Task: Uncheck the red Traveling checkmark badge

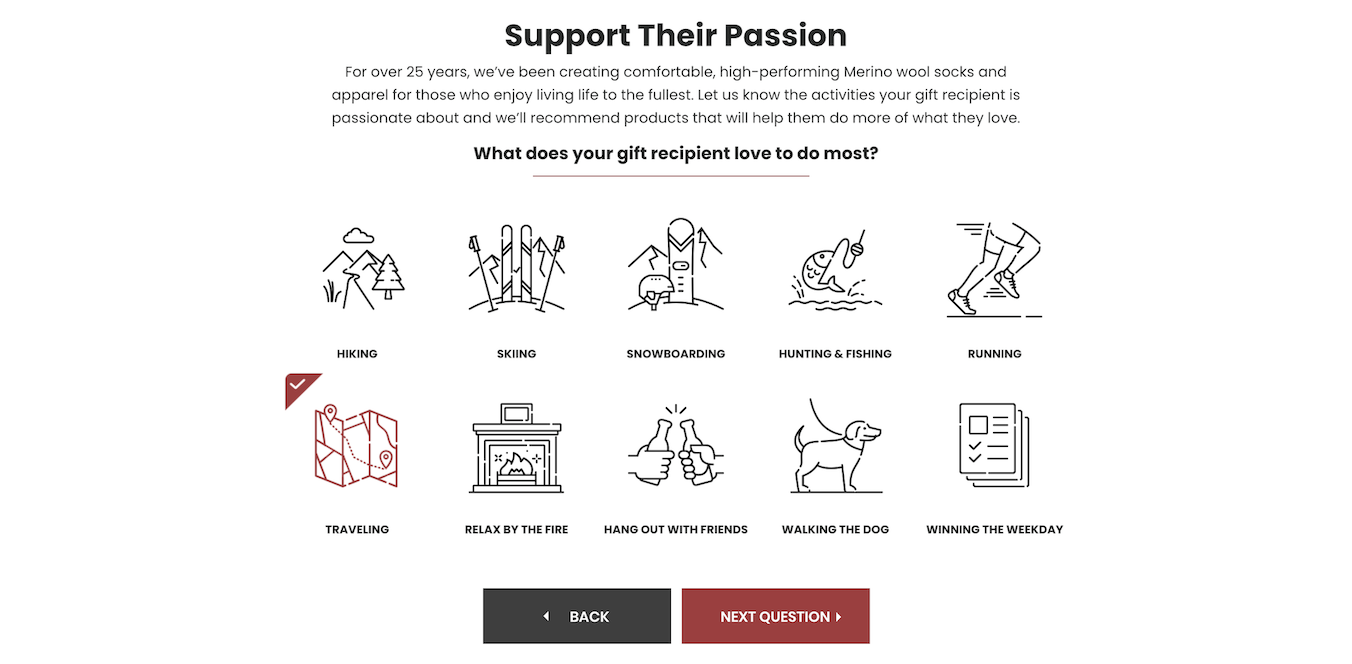Action: tap(298, 385)
